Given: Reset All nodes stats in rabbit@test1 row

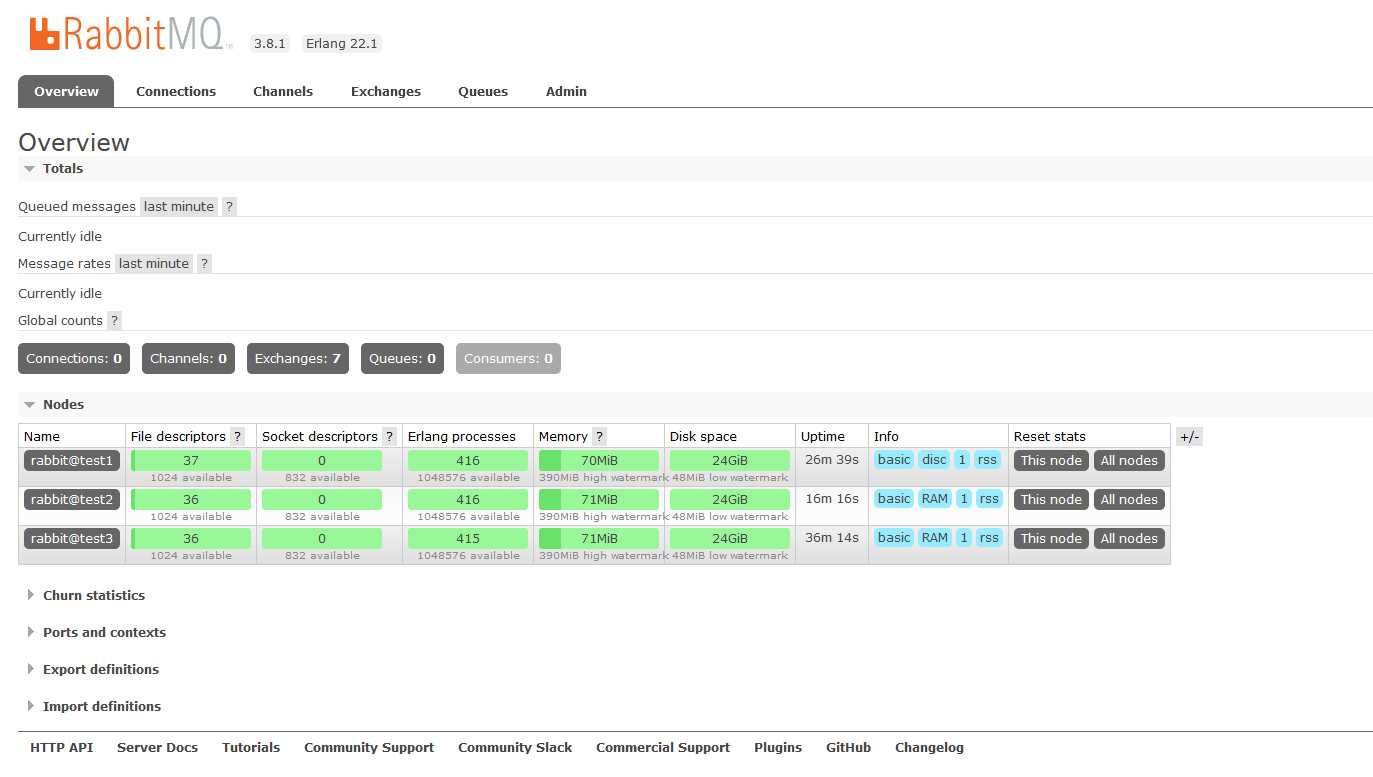Looking at the screenshot, I should point(1129,461).
